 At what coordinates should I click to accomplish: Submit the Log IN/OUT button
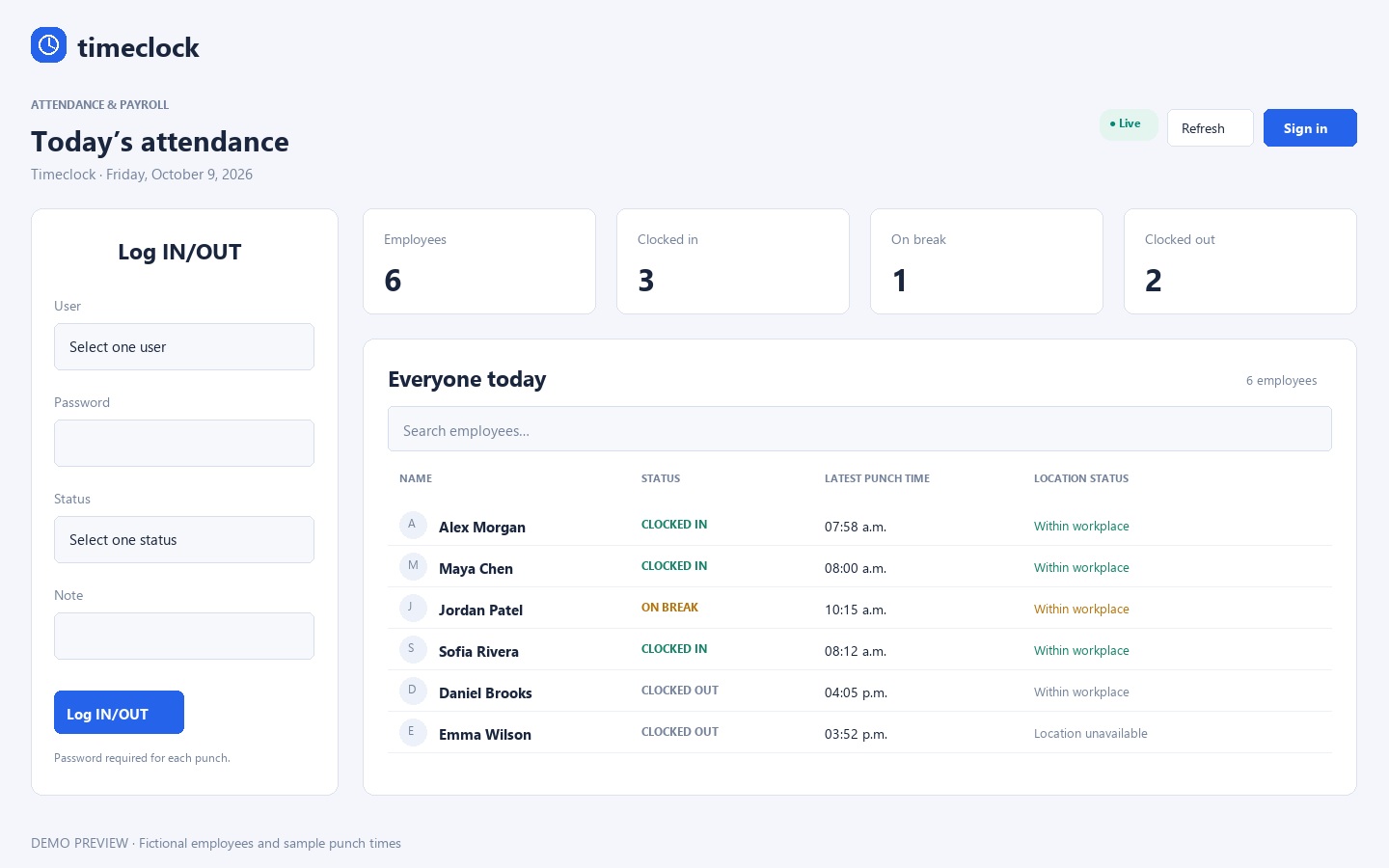119,713
